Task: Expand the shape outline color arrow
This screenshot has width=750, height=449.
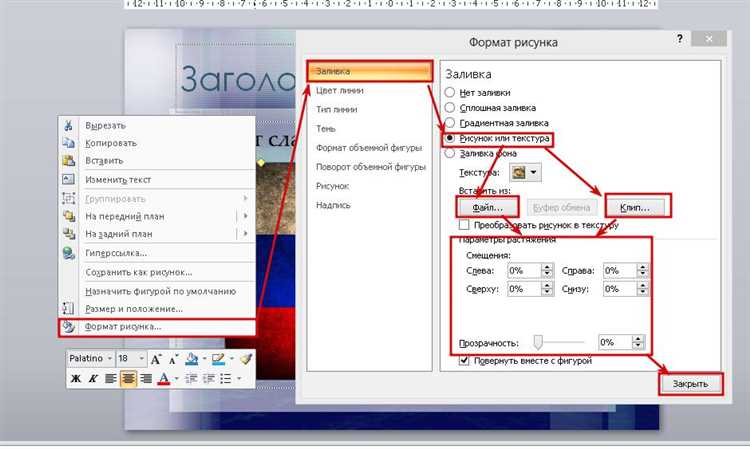Action: pos(232,359)
